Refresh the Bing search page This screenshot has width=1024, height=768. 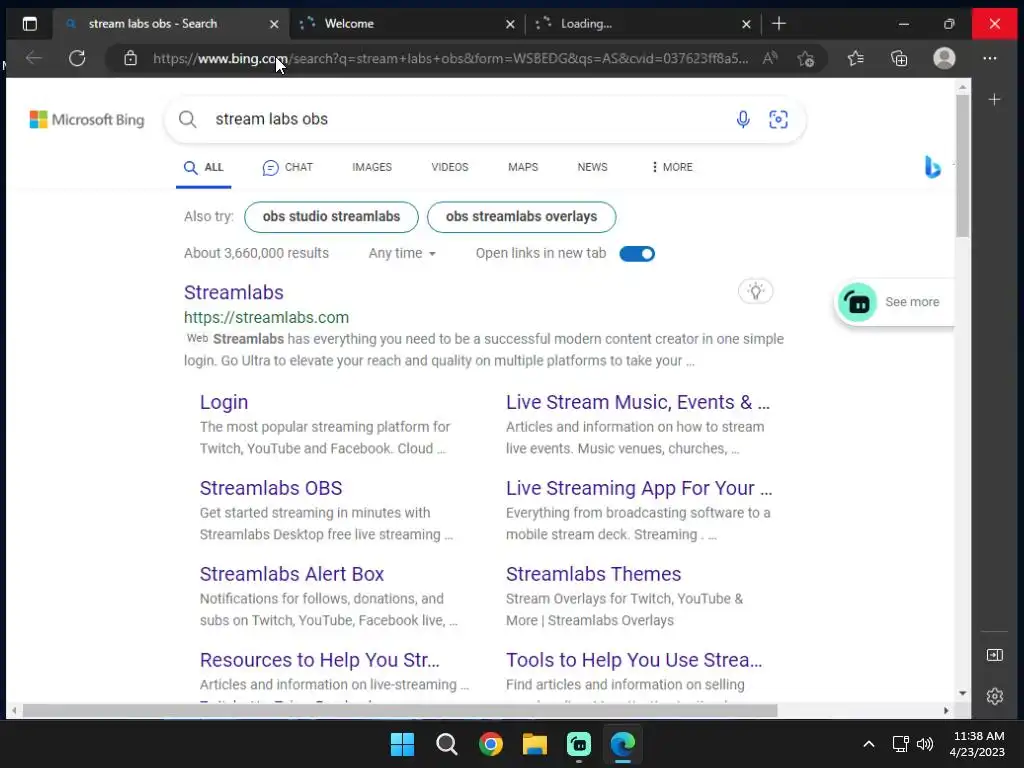point(77,58)
